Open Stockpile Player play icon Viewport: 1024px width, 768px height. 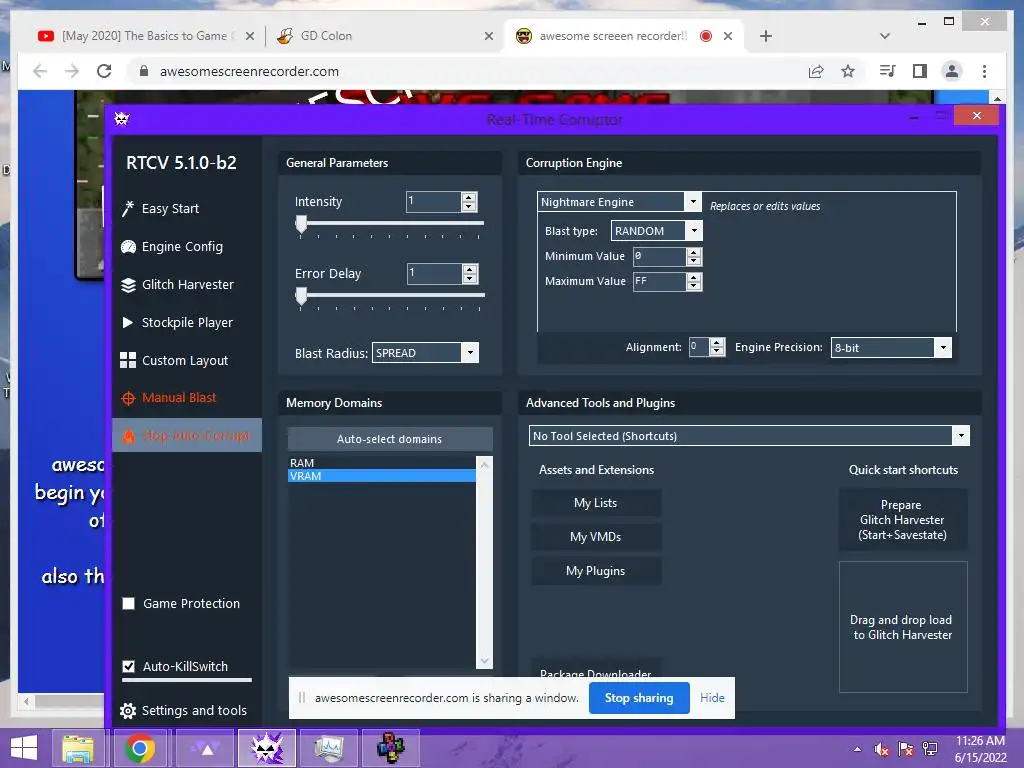point(128,323)
